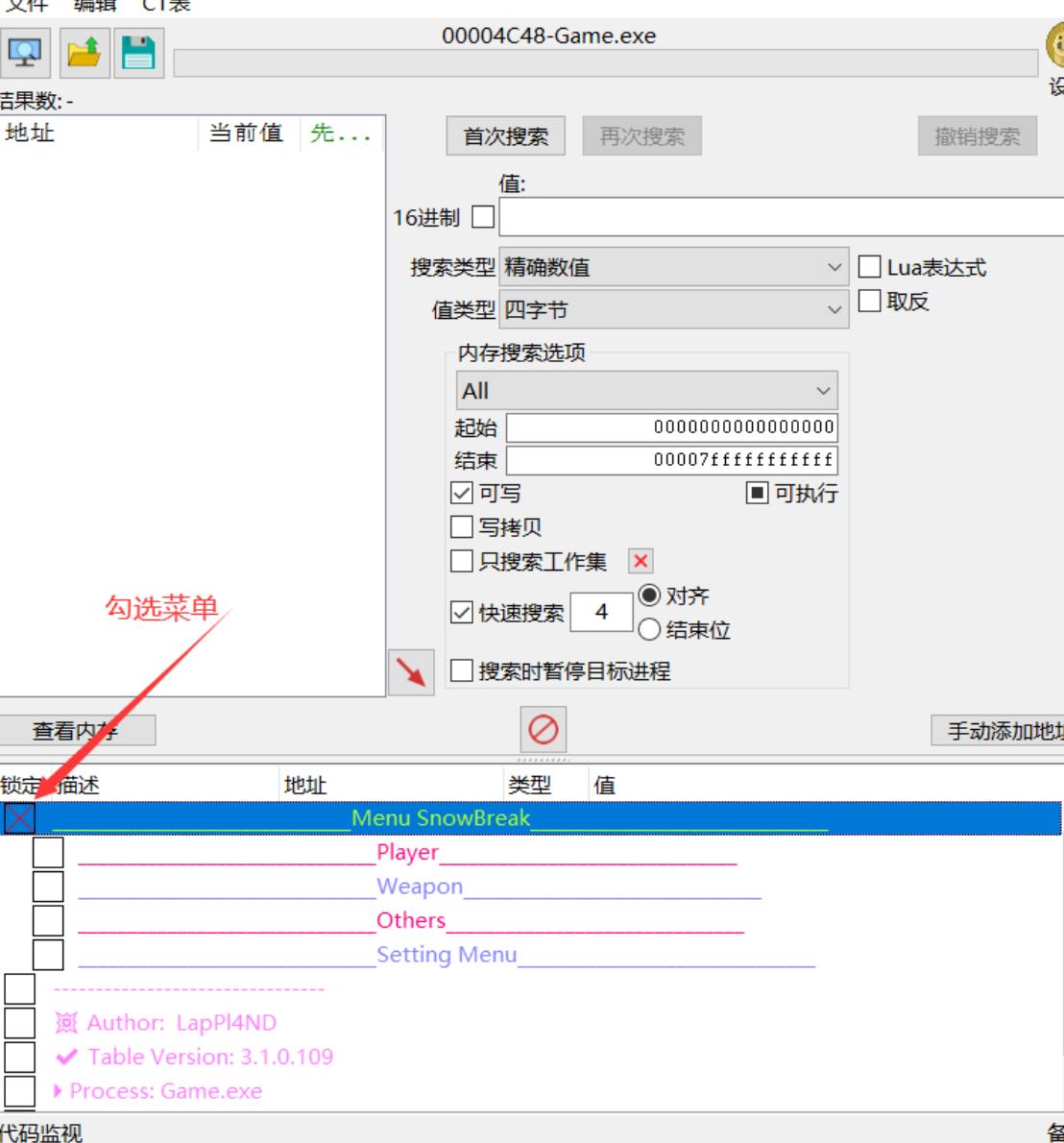Tick the Menu SnowBreak lock checkbox
This screenshot has height=1143, width=1064.
[19, 818]
